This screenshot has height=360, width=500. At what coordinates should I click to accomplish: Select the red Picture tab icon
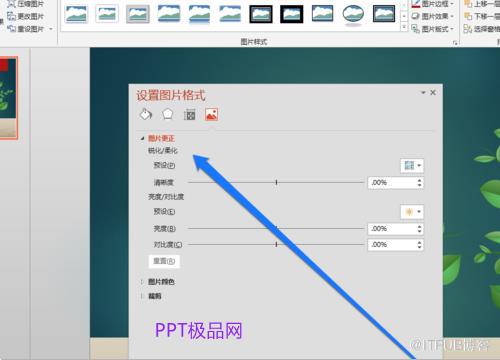point(212,115)
